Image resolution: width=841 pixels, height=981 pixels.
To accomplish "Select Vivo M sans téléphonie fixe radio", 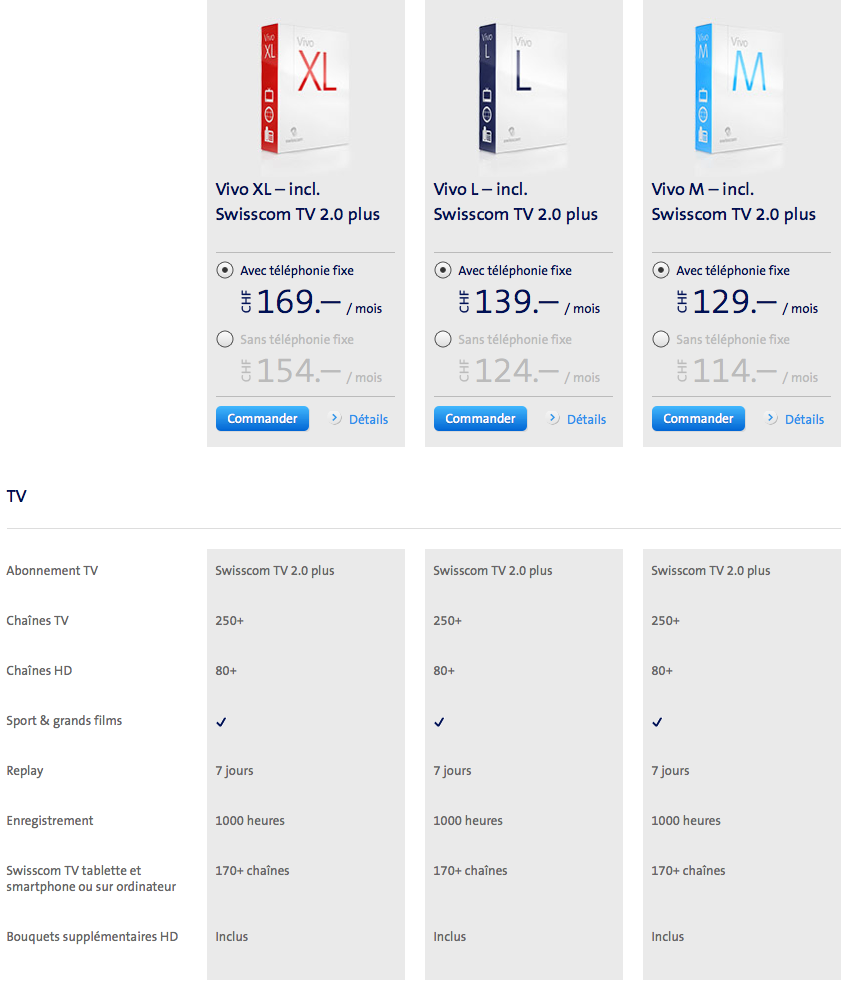I will click(x=661, y=340).
